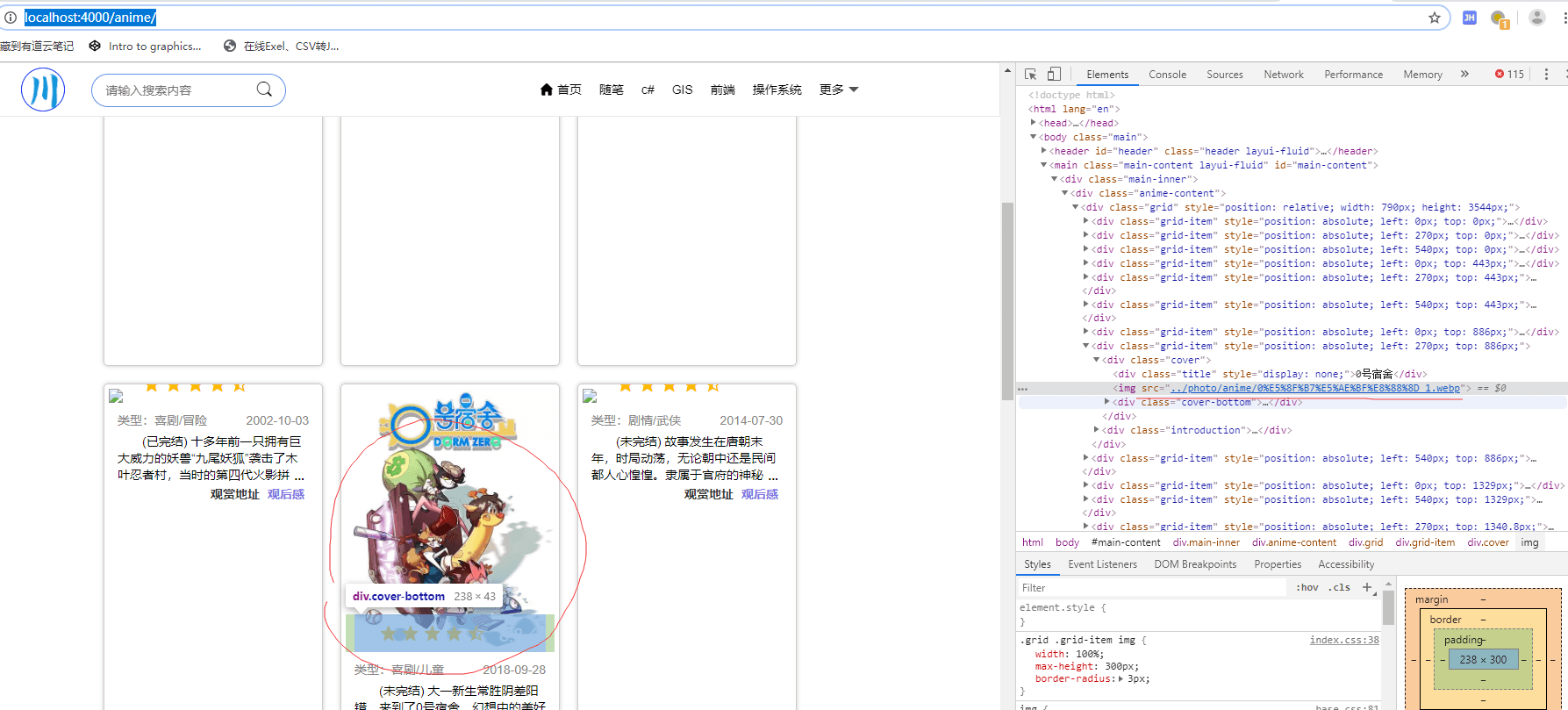Toggle the :hov element state panel
1568x710 pixels.
point(1307,588)
